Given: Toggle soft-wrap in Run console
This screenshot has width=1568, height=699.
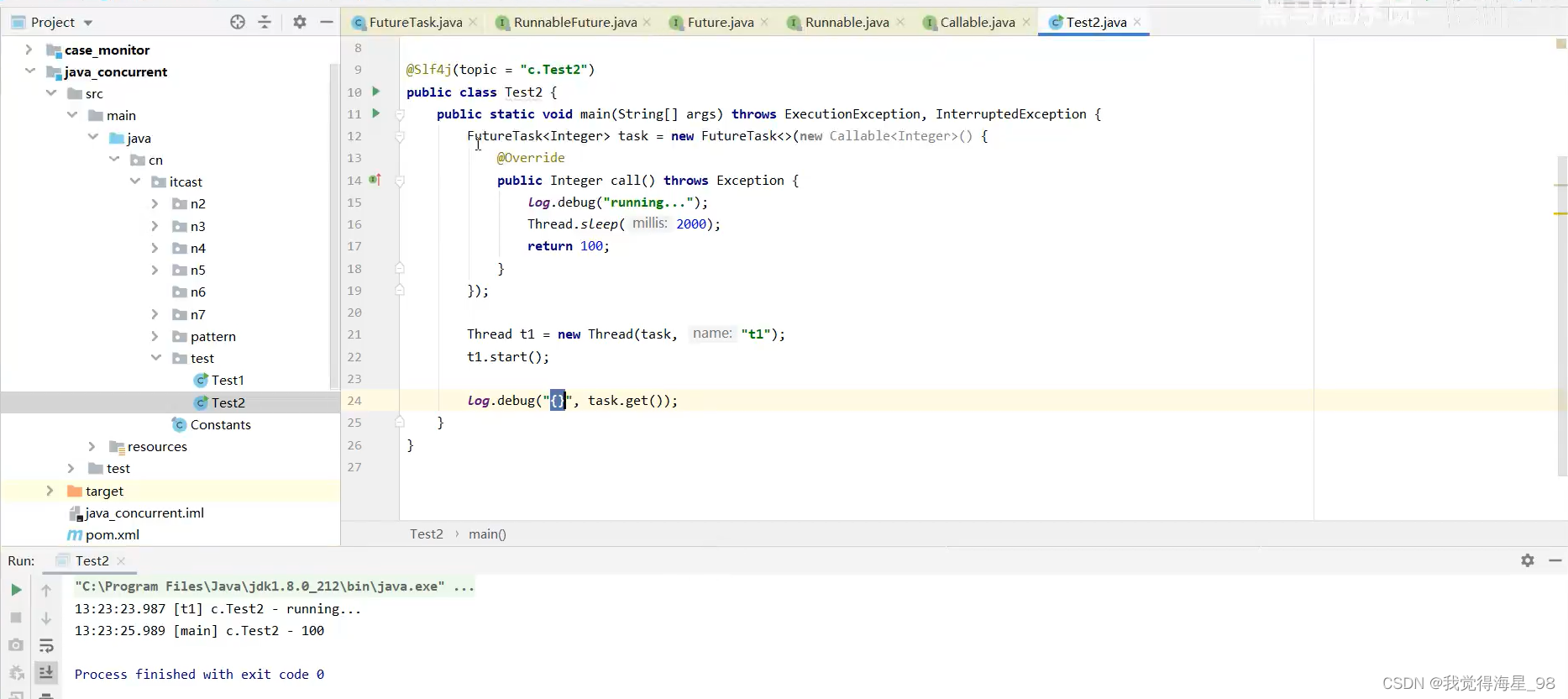Looking at the screenshot, I should [46, 645].
